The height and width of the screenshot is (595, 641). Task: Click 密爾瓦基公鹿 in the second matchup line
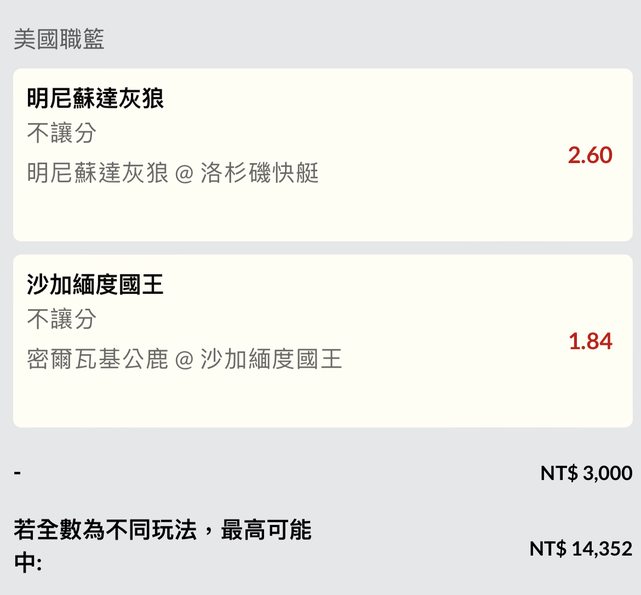pyautogui.click(x=97, y=359)
